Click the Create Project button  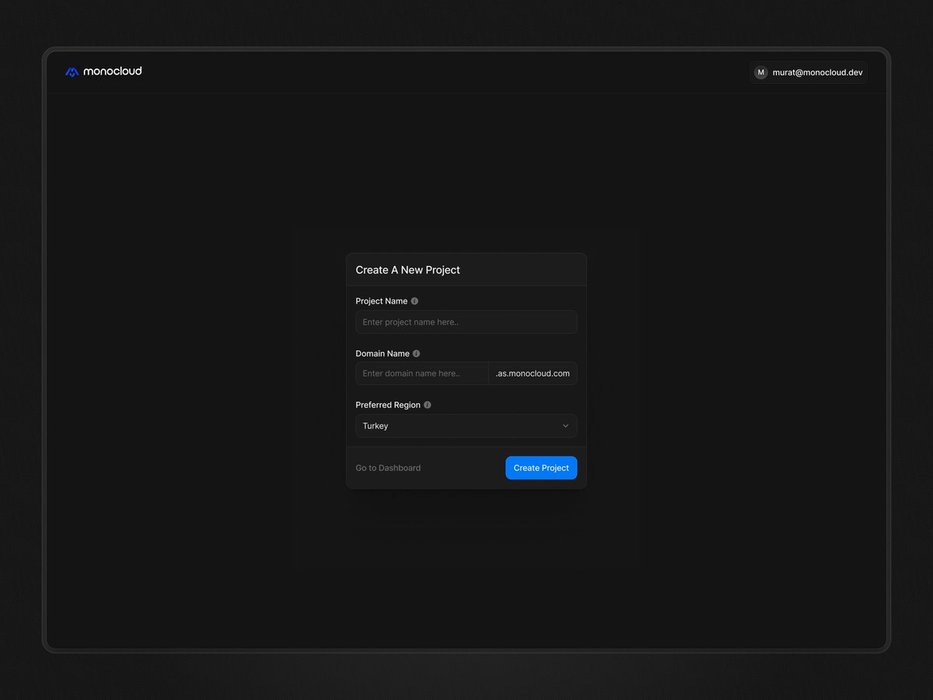click(541, 468)
